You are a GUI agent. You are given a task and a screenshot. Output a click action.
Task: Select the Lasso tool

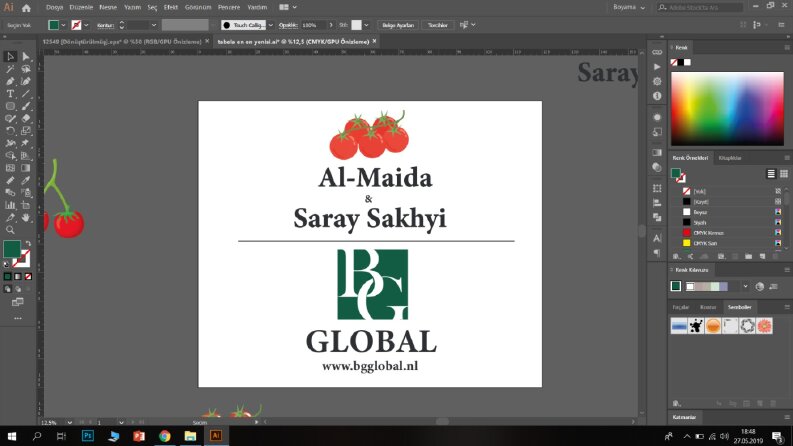[26, 69]
